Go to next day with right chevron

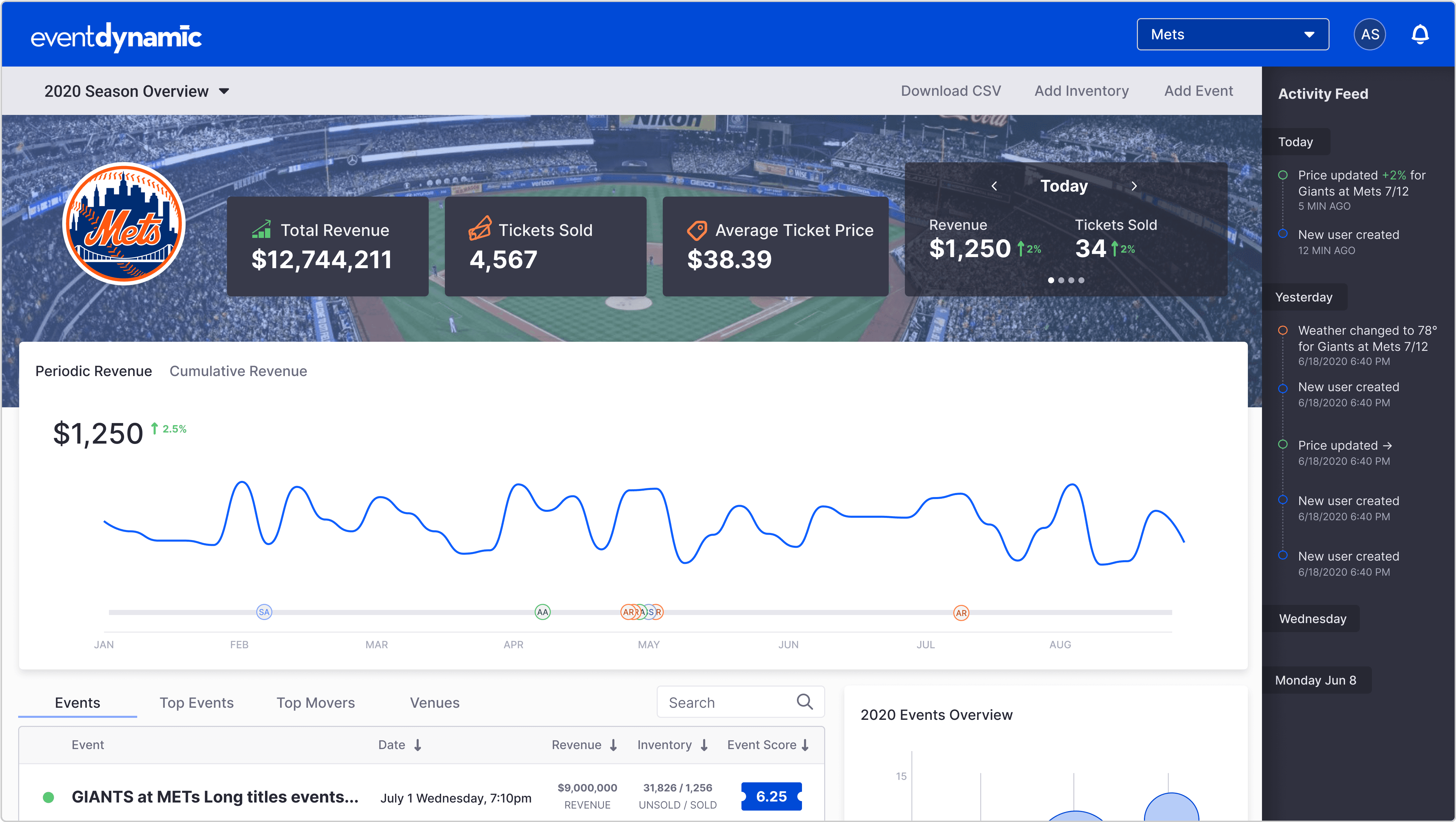[1134, 186]
